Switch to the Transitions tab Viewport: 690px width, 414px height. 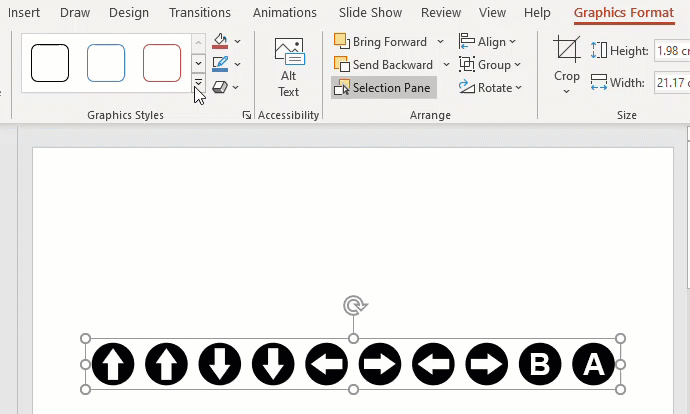(199, 13)
